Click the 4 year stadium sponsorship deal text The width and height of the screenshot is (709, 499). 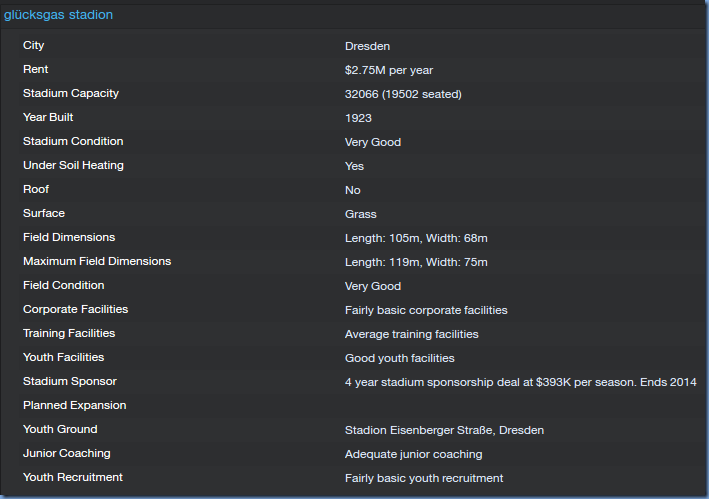(x=520, y=382)
